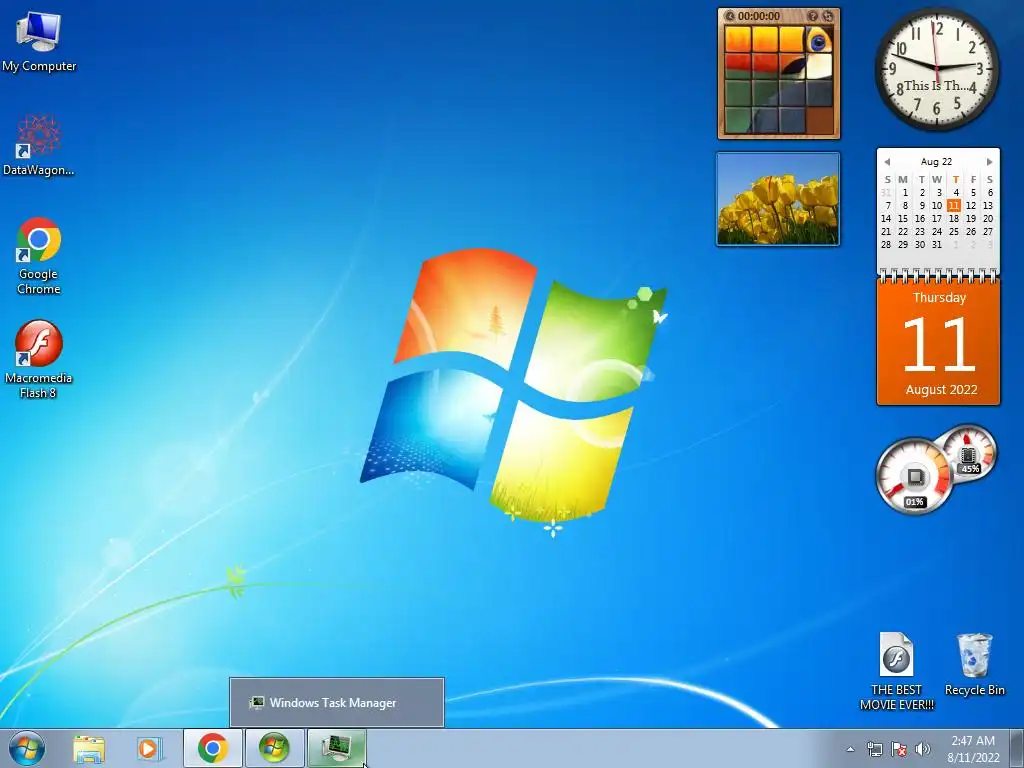This screenshot has height=768, width=1024.
Task: Click the memory meter dial showing 45%
Action: click(969, 453)
